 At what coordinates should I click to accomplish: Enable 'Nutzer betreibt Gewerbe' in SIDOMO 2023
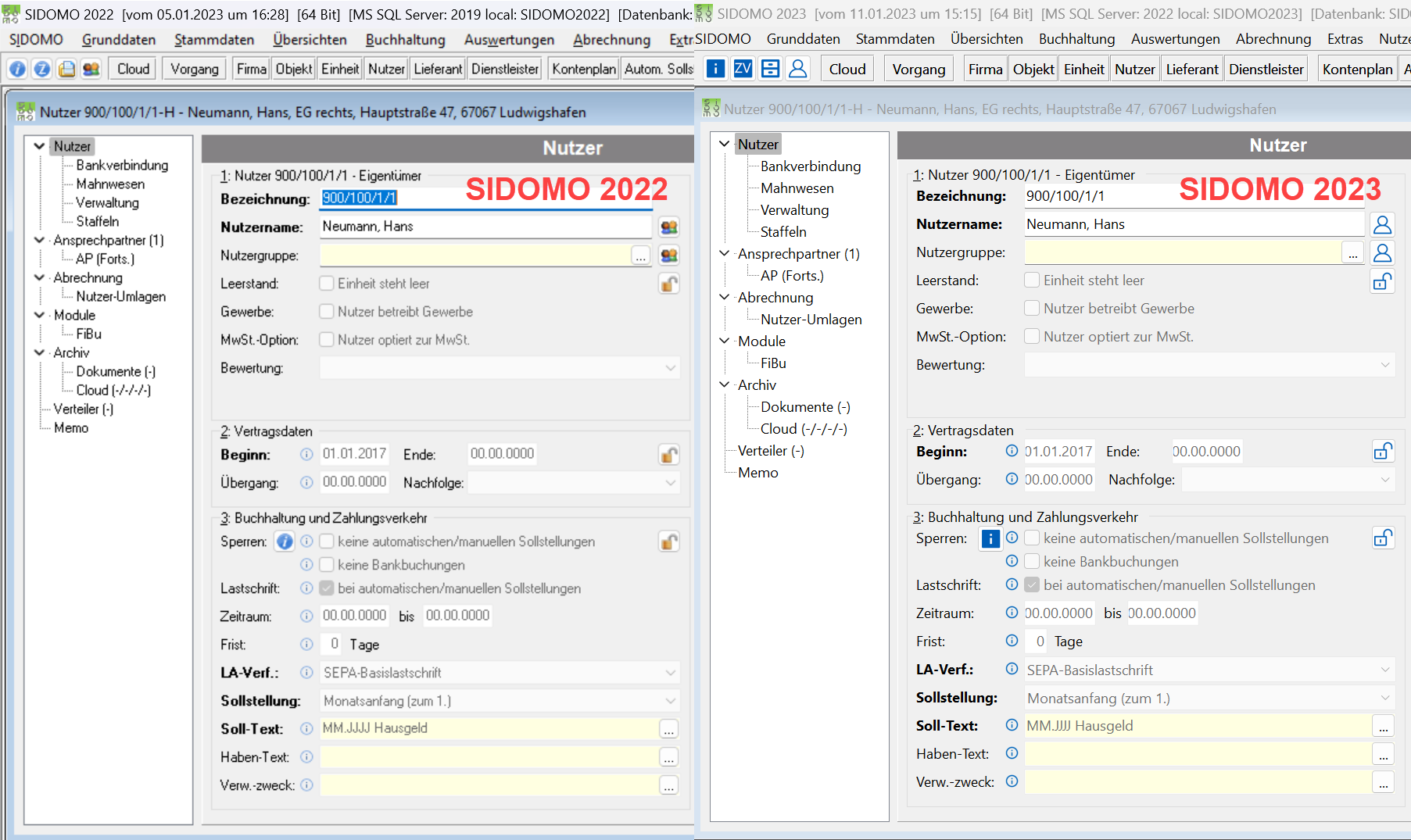[x=1032, y=308]
